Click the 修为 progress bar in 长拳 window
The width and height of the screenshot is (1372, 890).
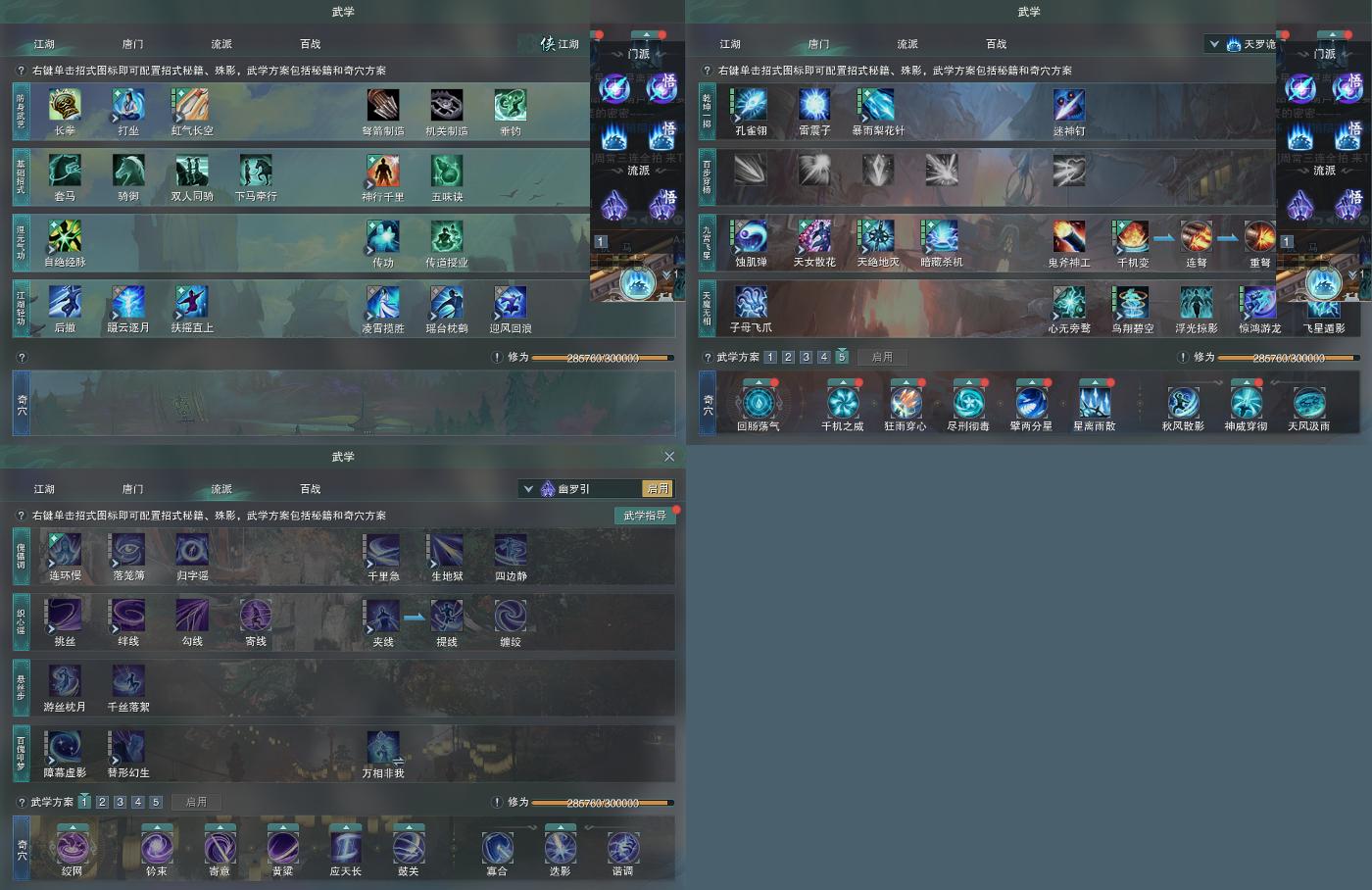point(603,358)
